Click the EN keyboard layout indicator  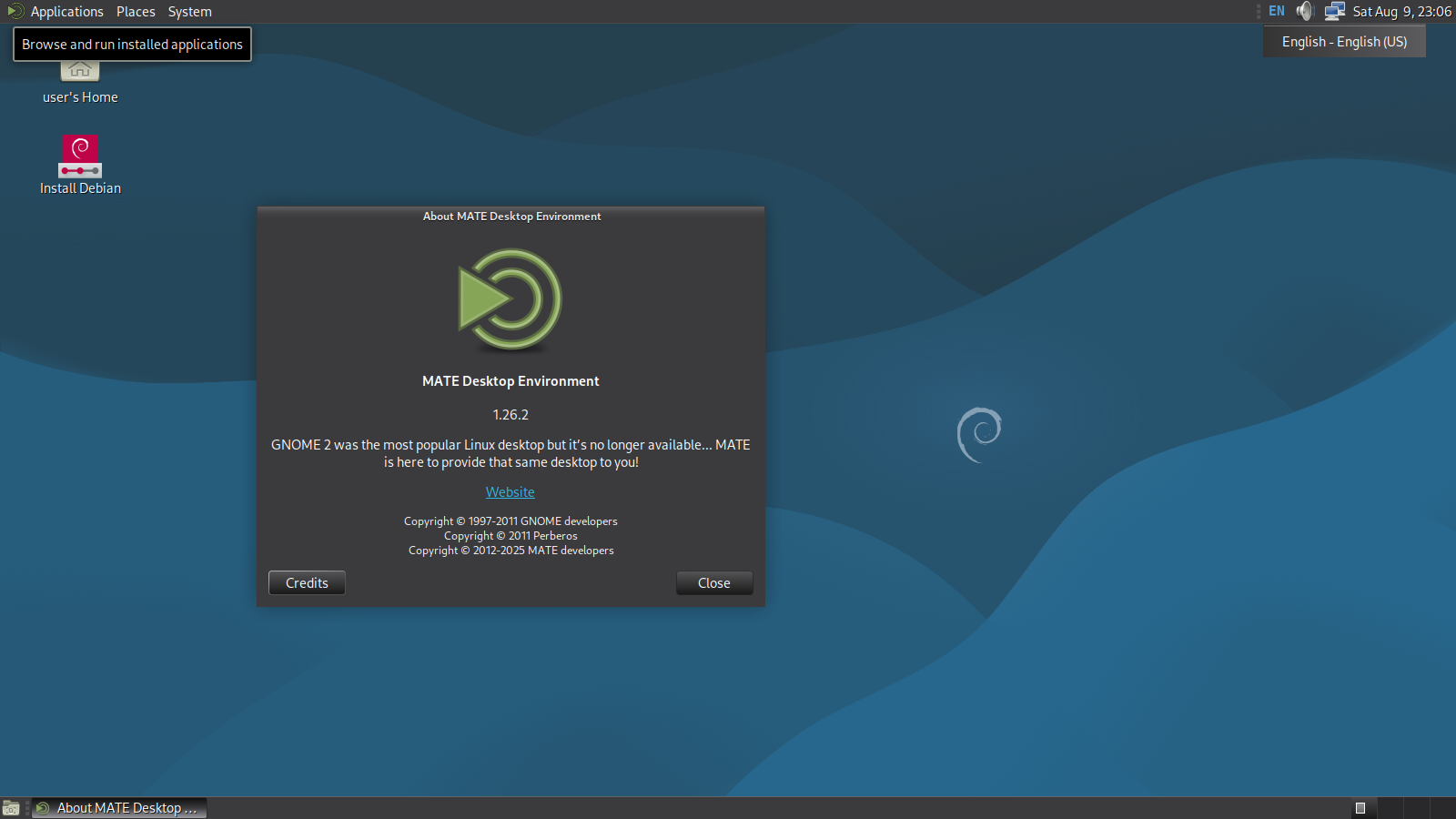[x=1277, y=12]
